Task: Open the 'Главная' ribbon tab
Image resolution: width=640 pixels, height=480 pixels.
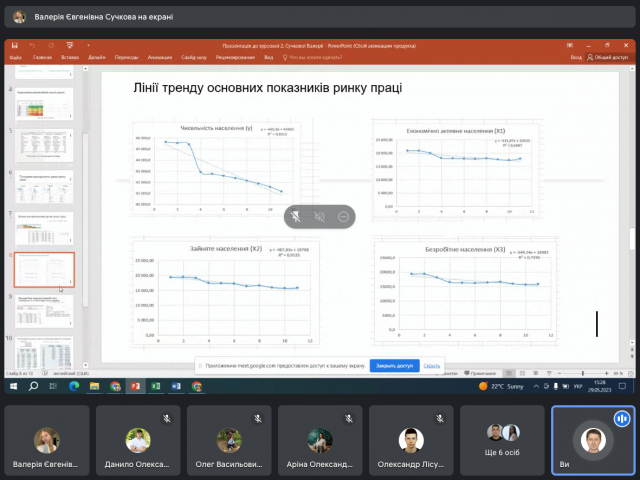Action: [42, 57]
